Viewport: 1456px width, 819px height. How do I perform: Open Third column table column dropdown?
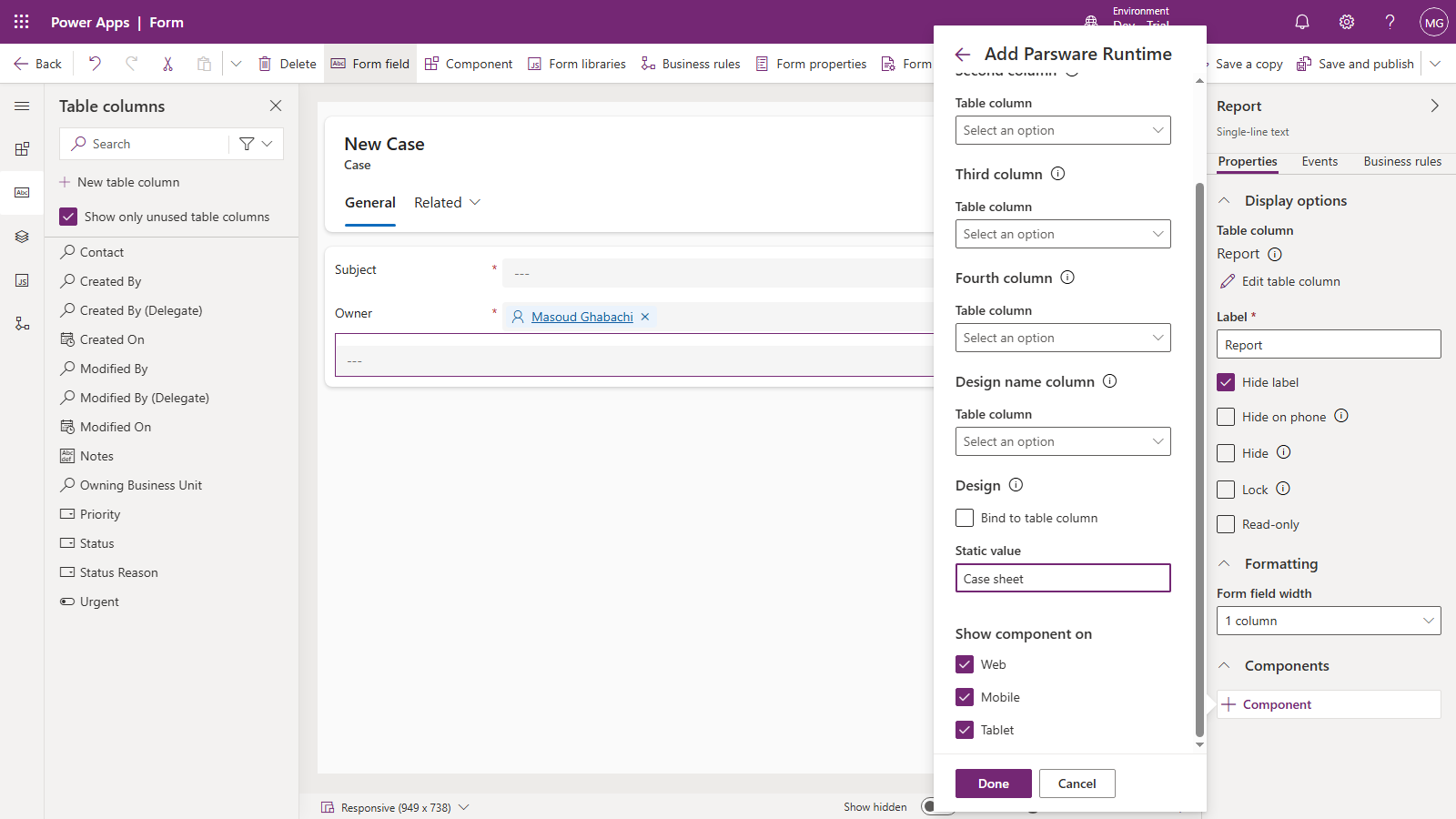click(x=1063, y=234)
